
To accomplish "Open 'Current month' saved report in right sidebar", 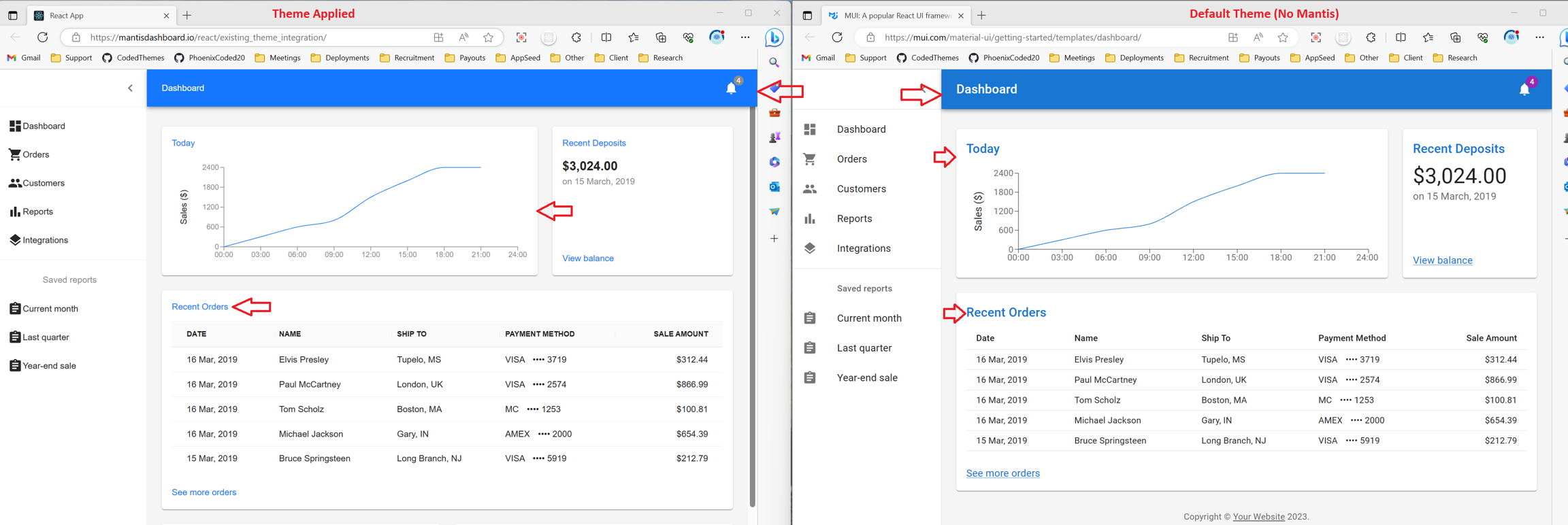I will pos(868,318).
